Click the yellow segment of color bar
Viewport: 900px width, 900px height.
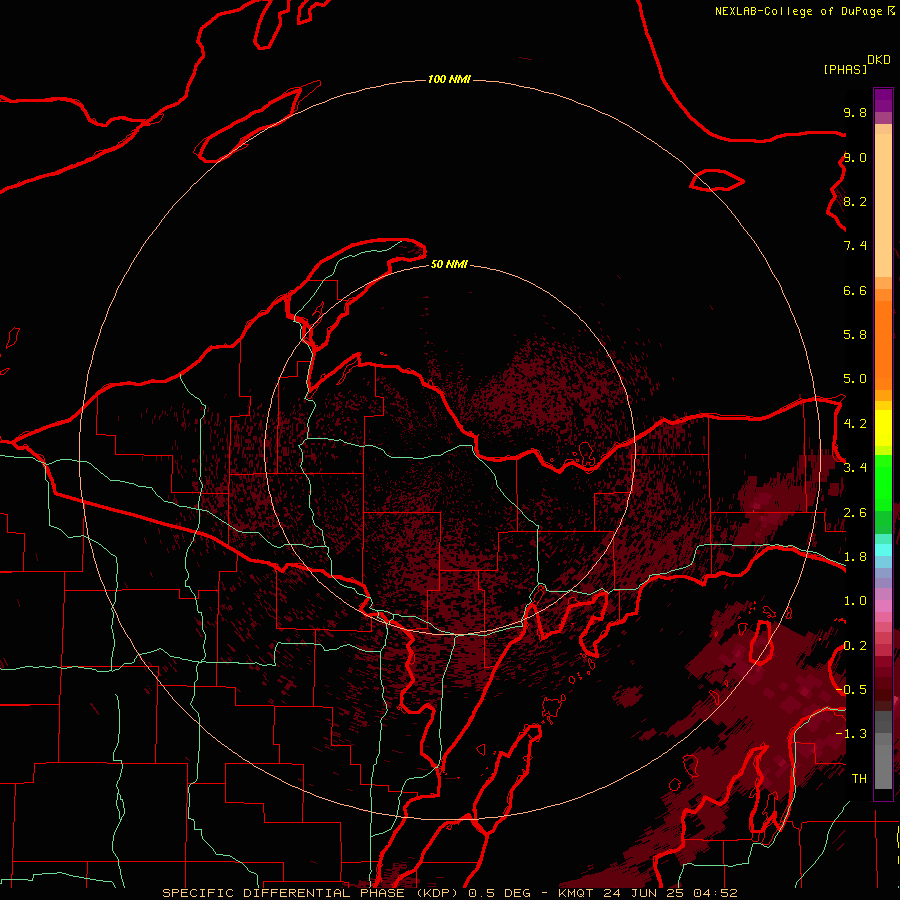click(883, 428)
